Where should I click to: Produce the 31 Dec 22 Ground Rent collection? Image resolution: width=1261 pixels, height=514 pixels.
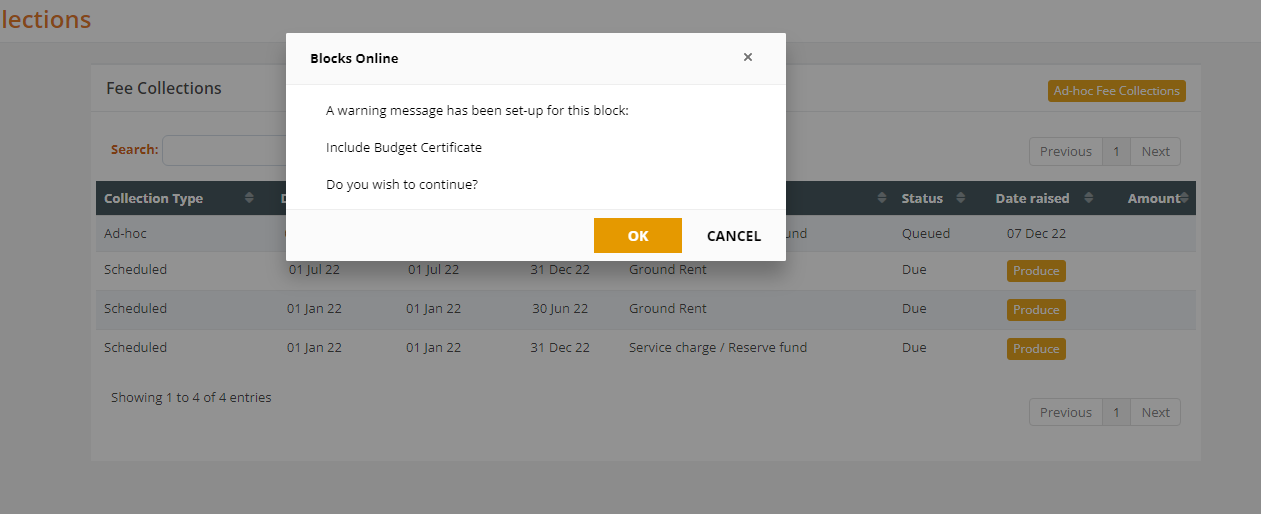(x=1036, y=271)
